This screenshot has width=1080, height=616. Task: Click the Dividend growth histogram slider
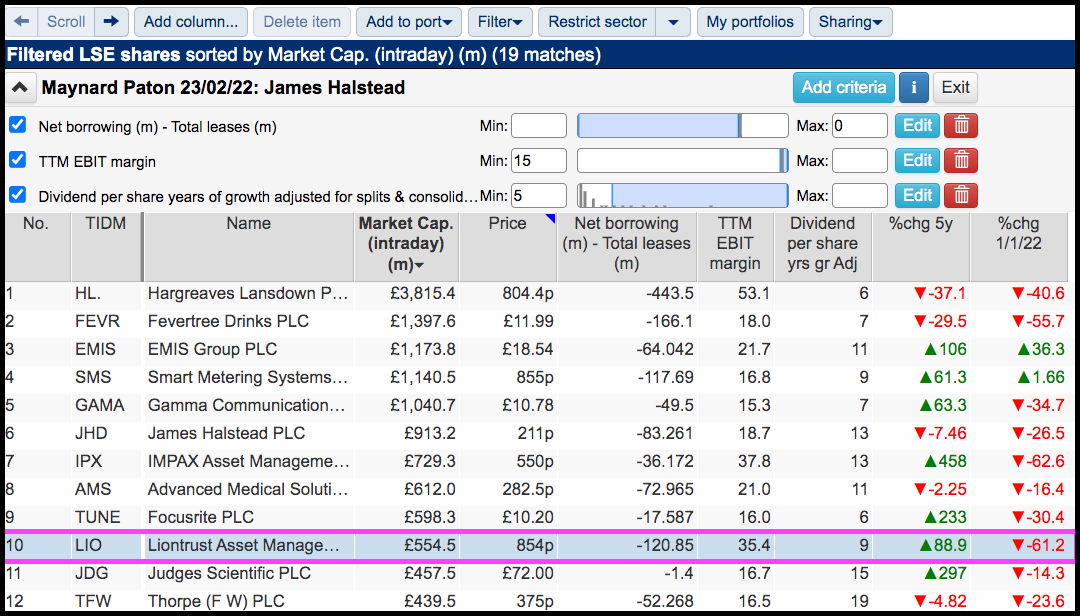(x=683, y=196)
